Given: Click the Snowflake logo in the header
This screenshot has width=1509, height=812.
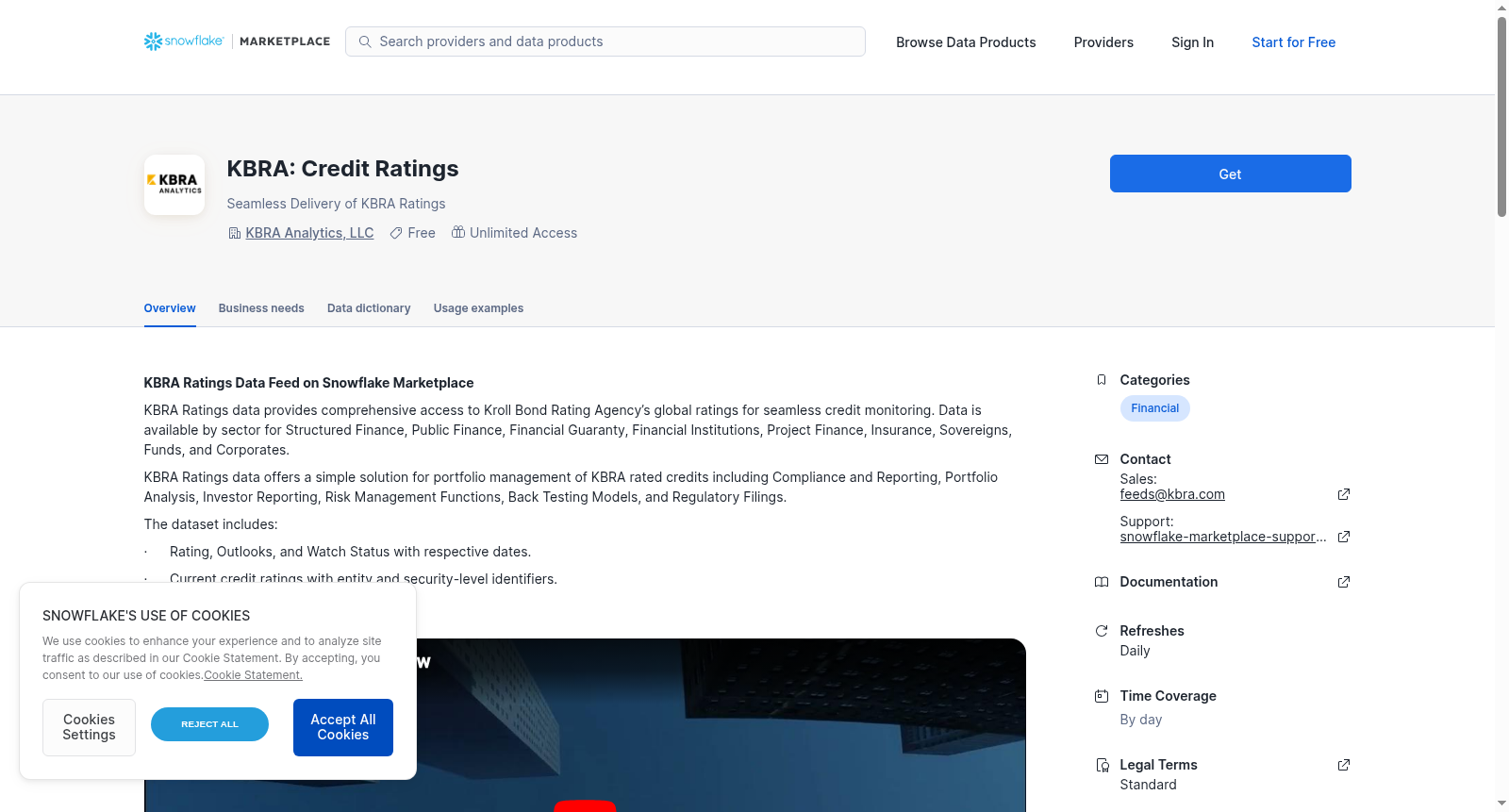Looking at the screenshot, I should (x=184, y=41).
